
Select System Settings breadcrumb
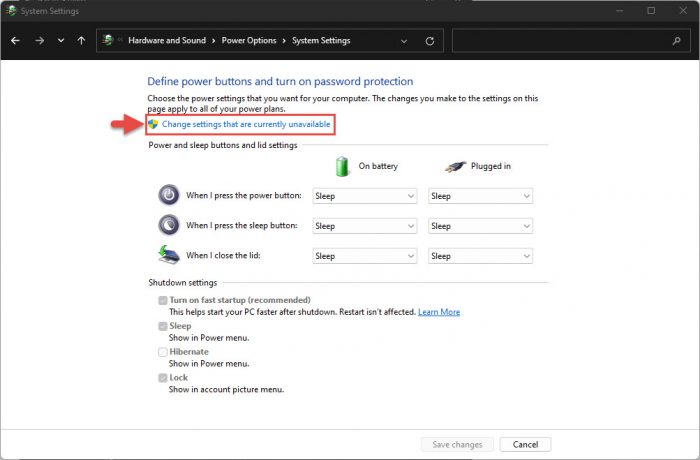321,41
